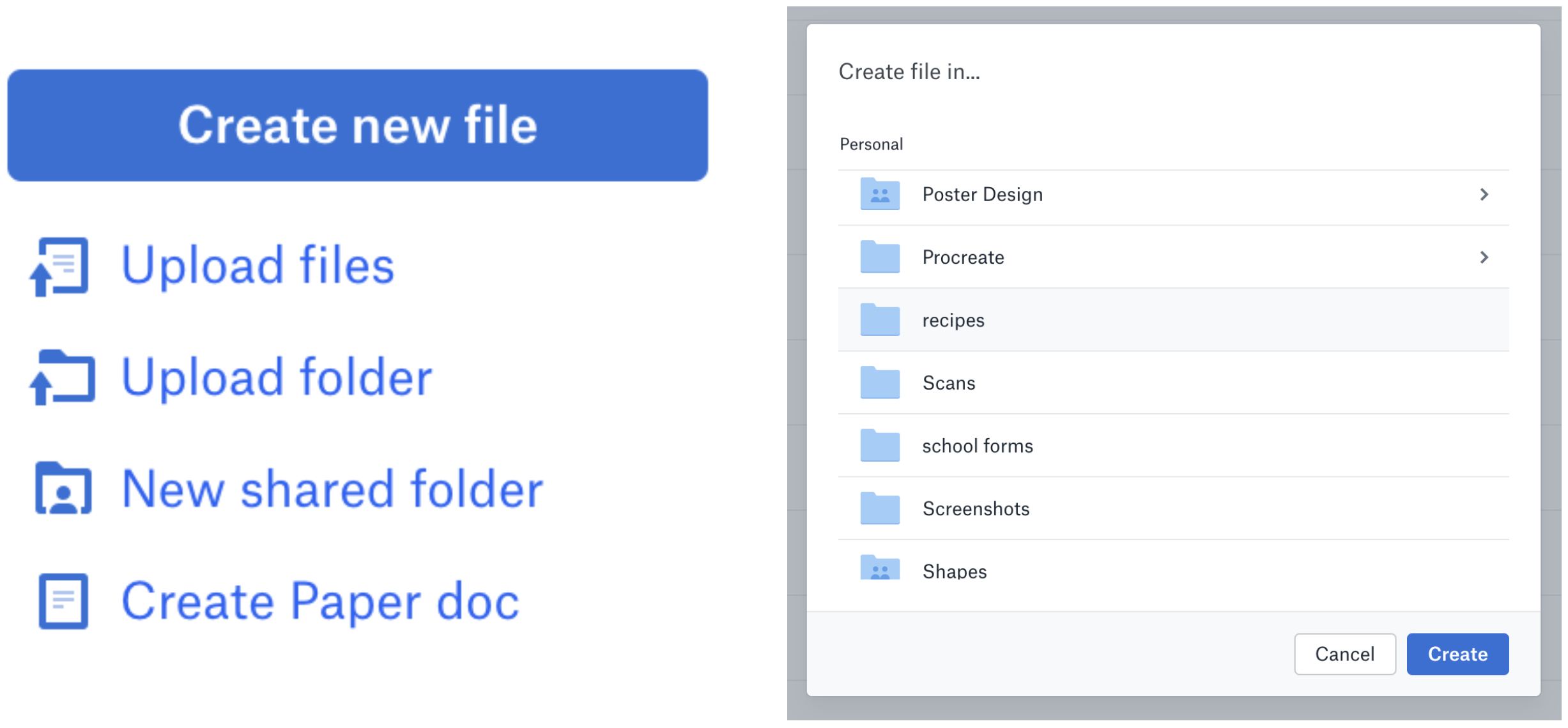Confirm with the blue Create button
This screenshot has height=728, width=1568.
pyautogui.click(x=1457, y=654)
